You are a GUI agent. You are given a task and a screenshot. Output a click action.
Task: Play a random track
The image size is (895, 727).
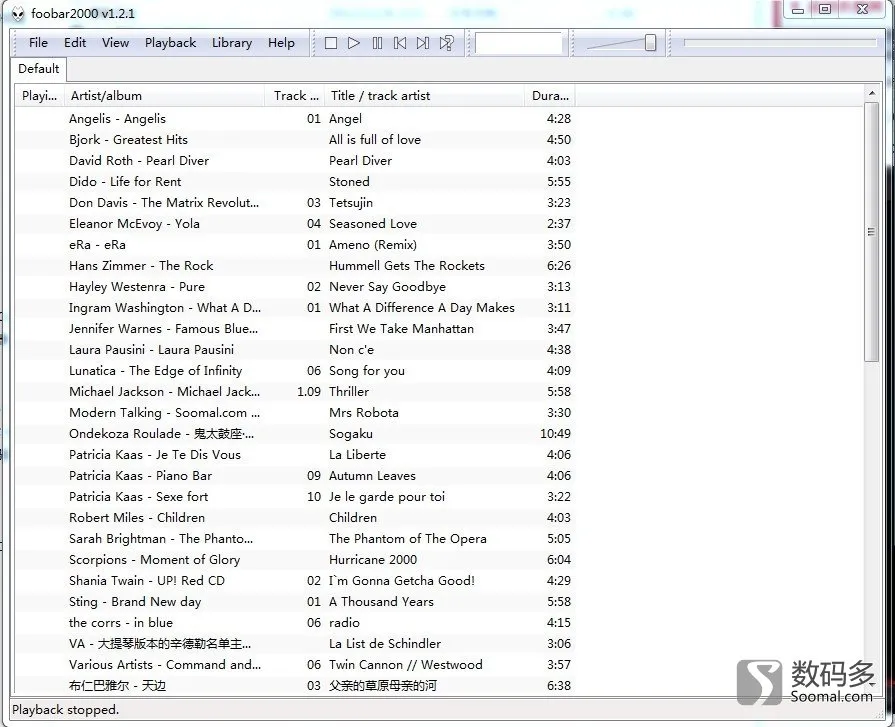pyautogui.click(x=446, y=43)
